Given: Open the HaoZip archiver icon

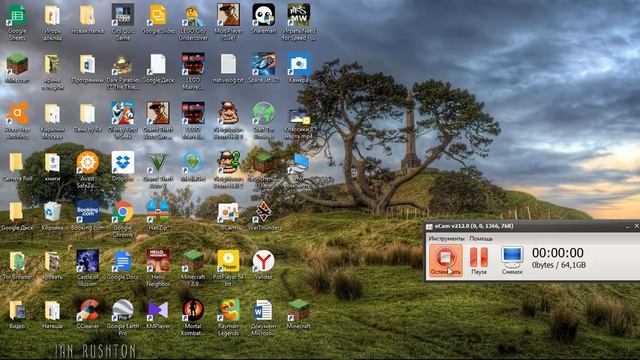Looking at the screenshot, I should 158,216.
